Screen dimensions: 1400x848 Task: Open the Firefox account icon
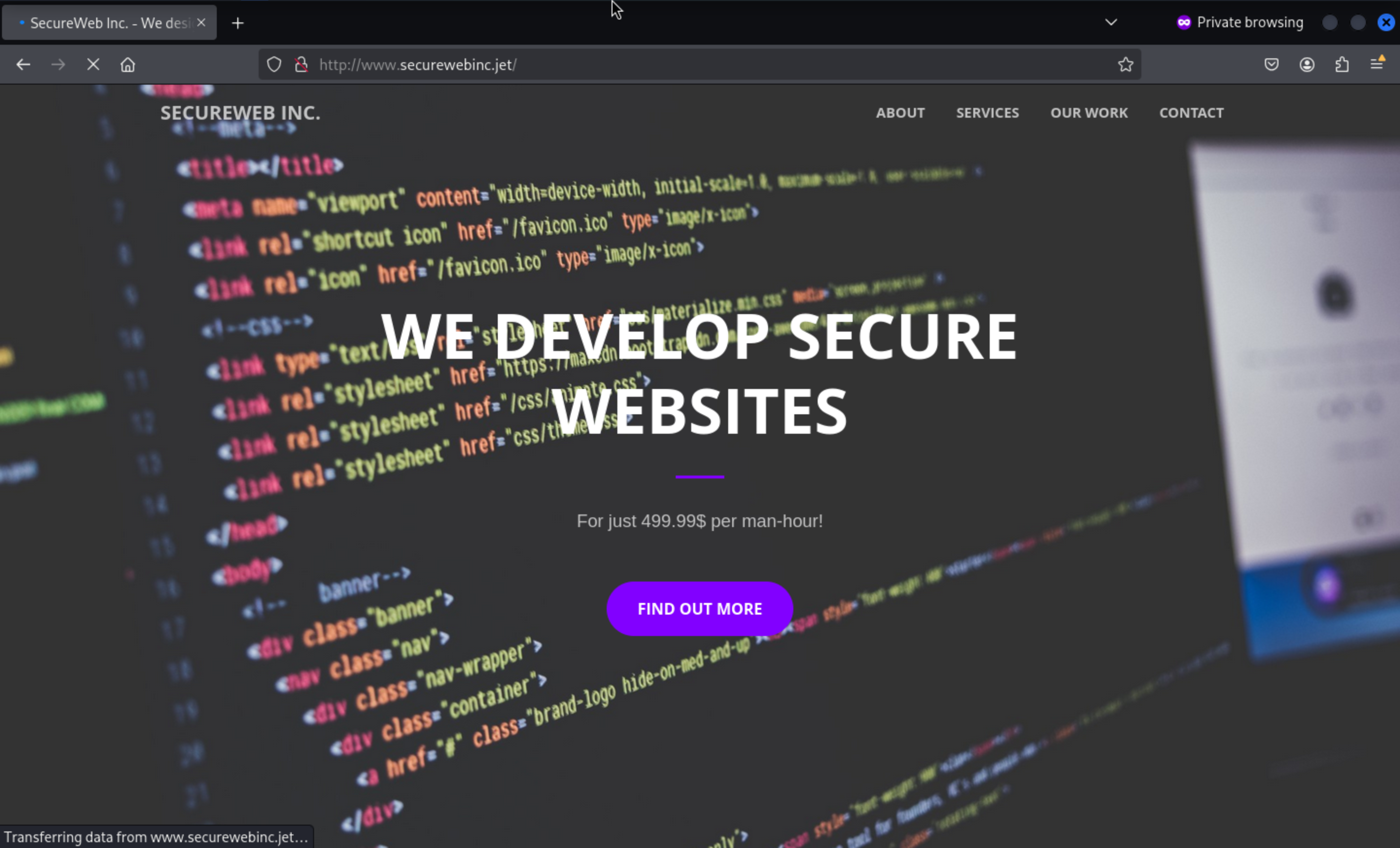1307,65
